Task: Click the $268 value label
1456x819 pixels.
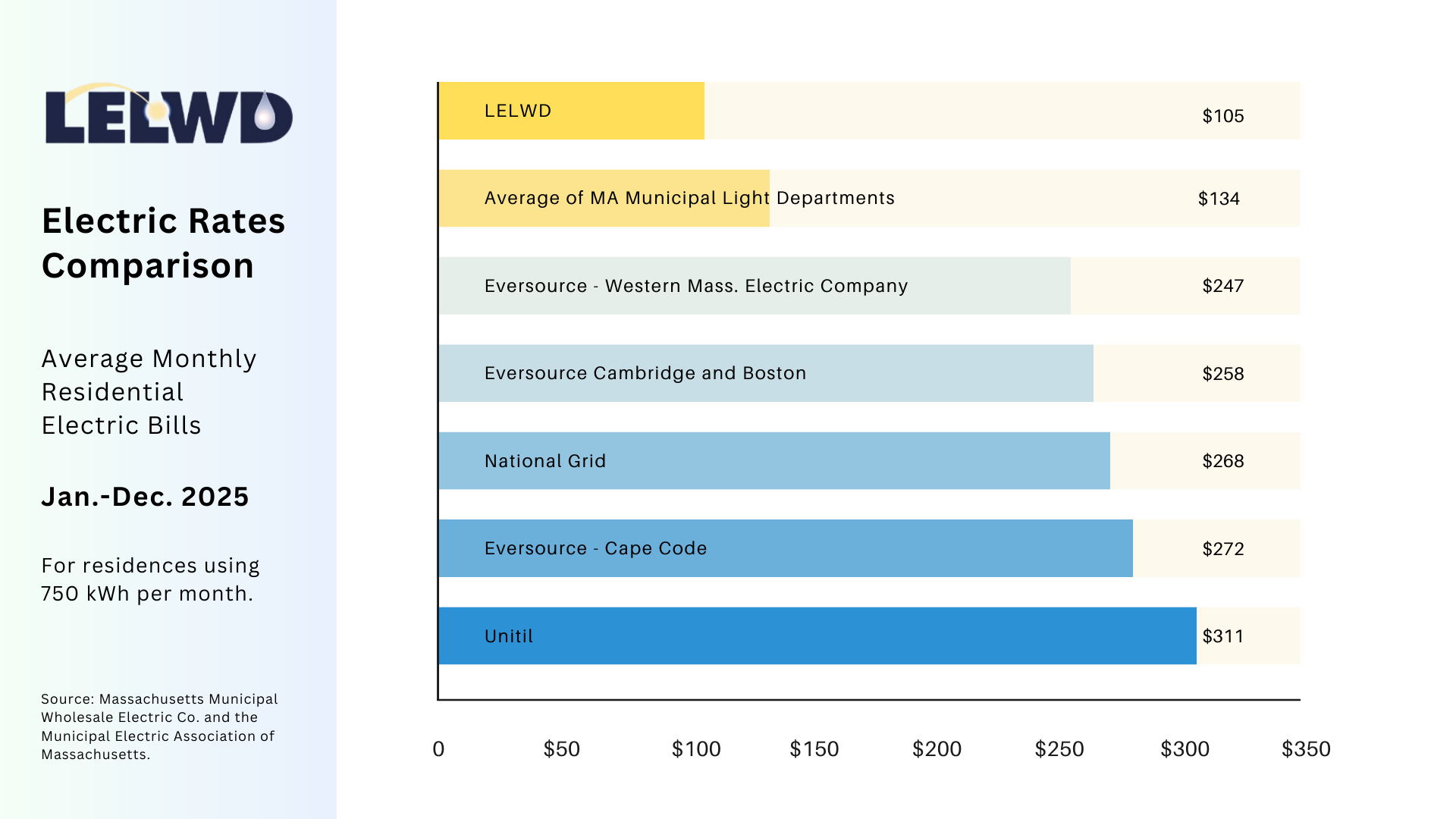Action: pos(1222,461)
